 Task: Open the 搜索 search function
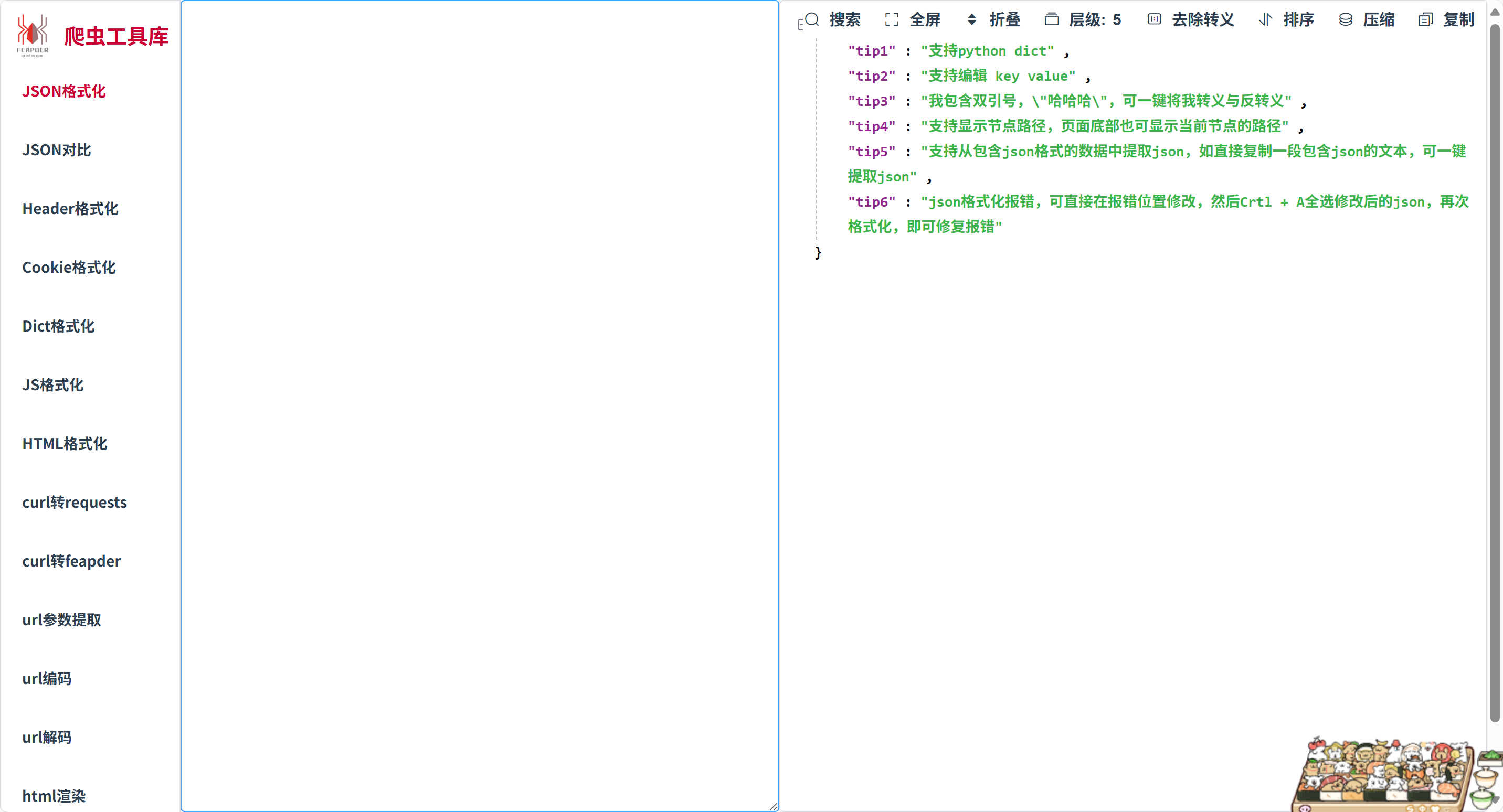pyautogui.click(x=844, y=19)
